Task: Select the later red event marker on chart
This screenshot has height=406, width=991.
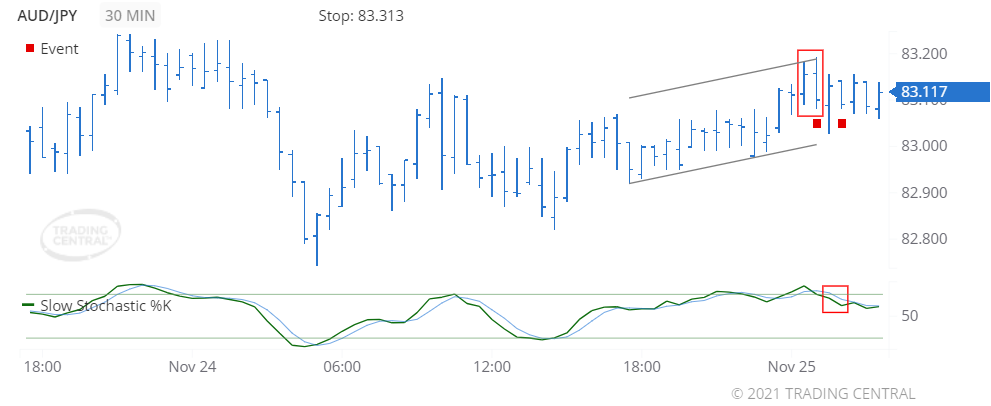Action: (x=842, y=124)
